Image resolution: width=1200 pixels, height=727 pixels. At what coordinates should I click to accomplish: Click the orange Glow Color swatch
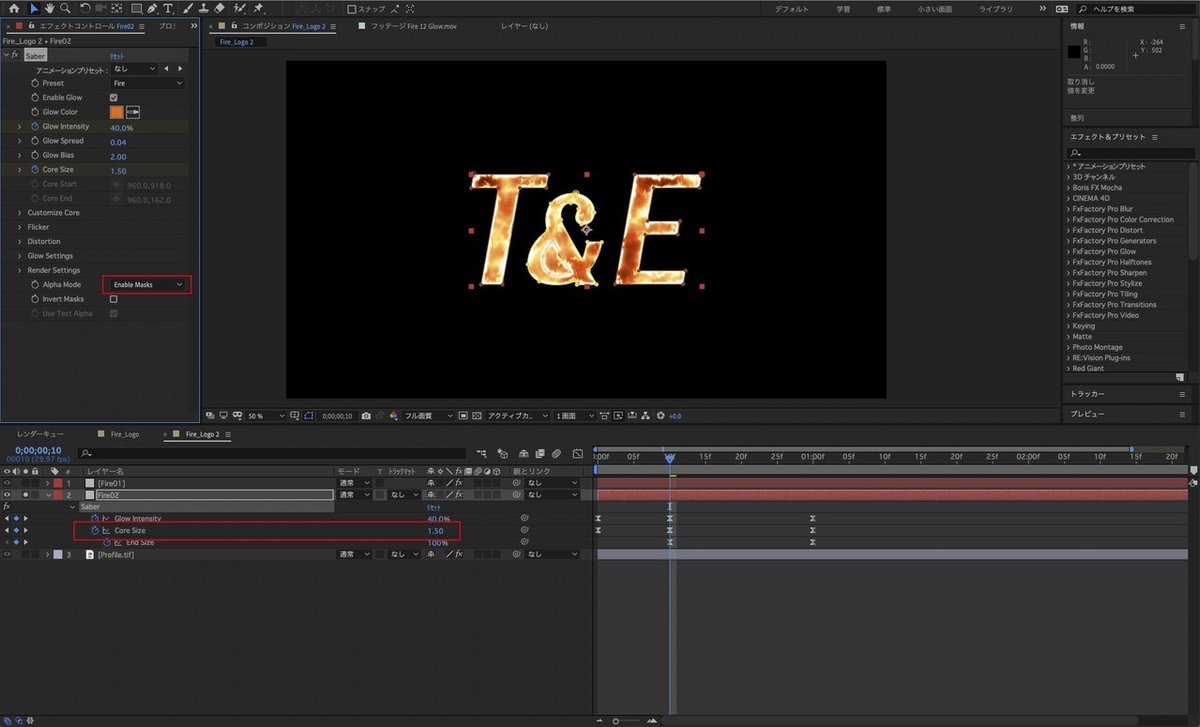pyautogui.click(x=116, y=112)
